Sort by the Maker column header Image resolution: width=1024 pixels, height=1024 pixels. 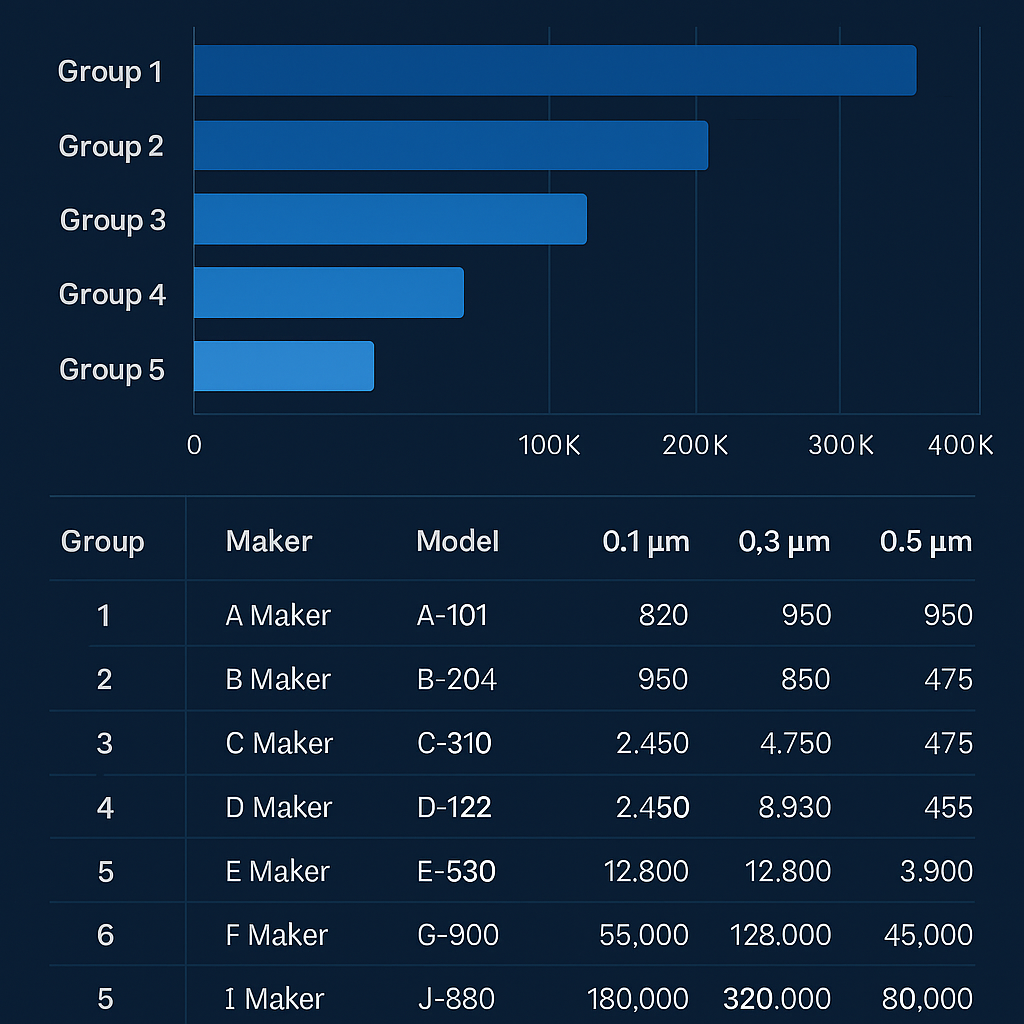pos(269,542)
